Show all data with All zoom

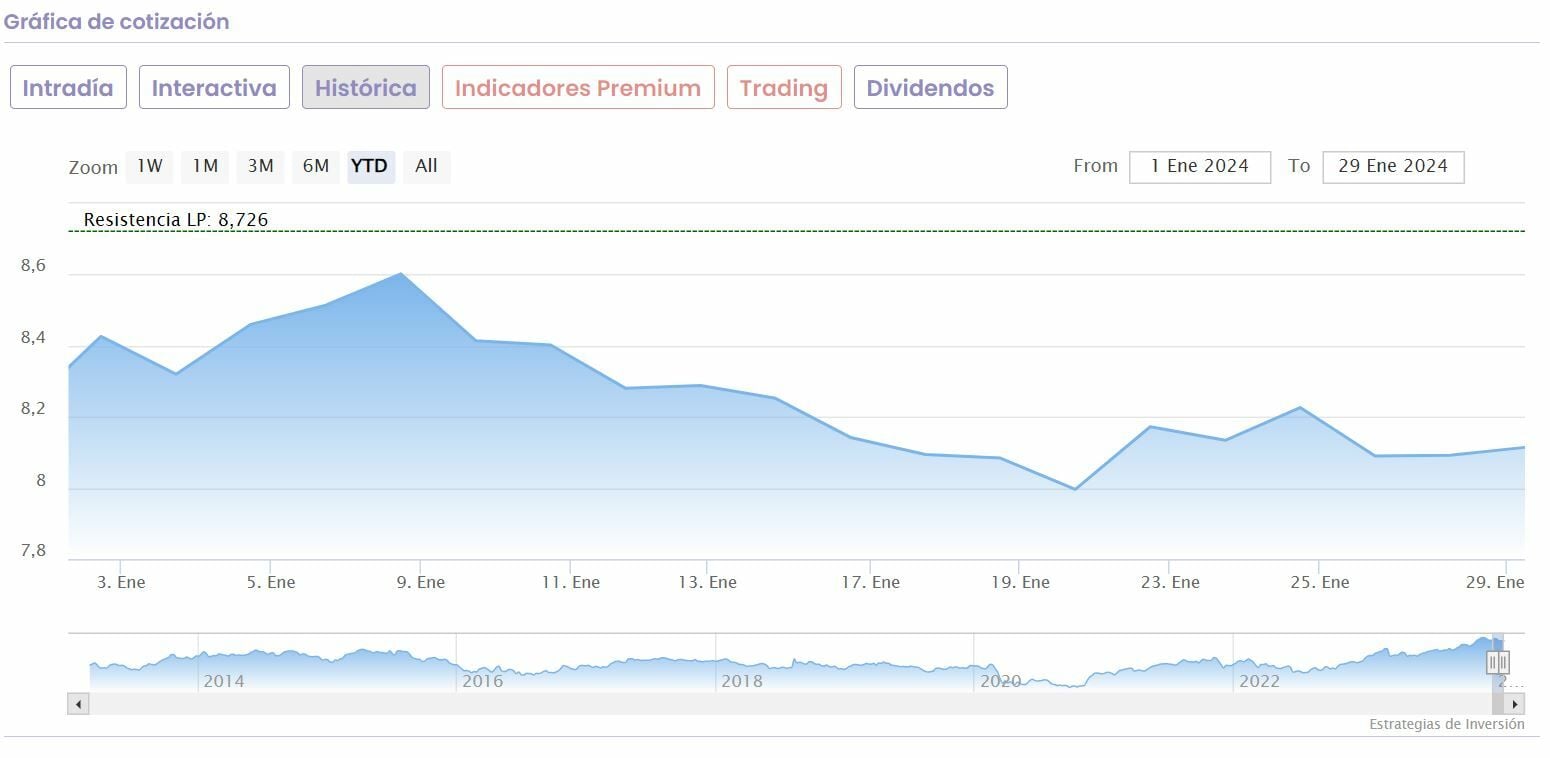426,166
